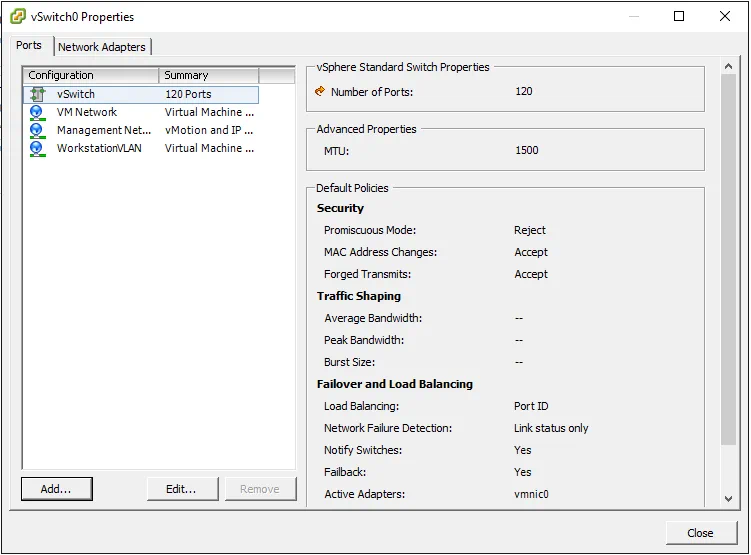Maximize the vSwitch0 Properties window
This screenshot has width=751, height=555.
tap(679, 16)
